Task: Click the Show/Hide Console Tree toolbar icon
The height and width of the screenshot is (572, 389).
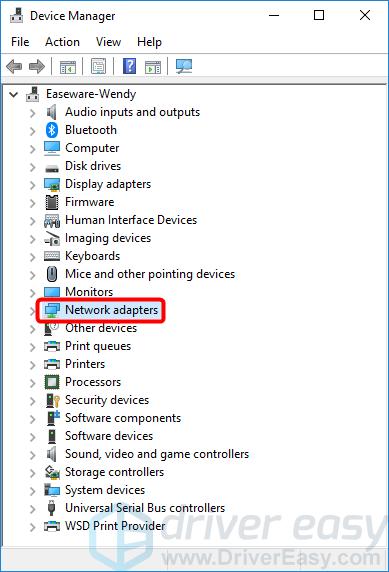Action: pos(68,67)
